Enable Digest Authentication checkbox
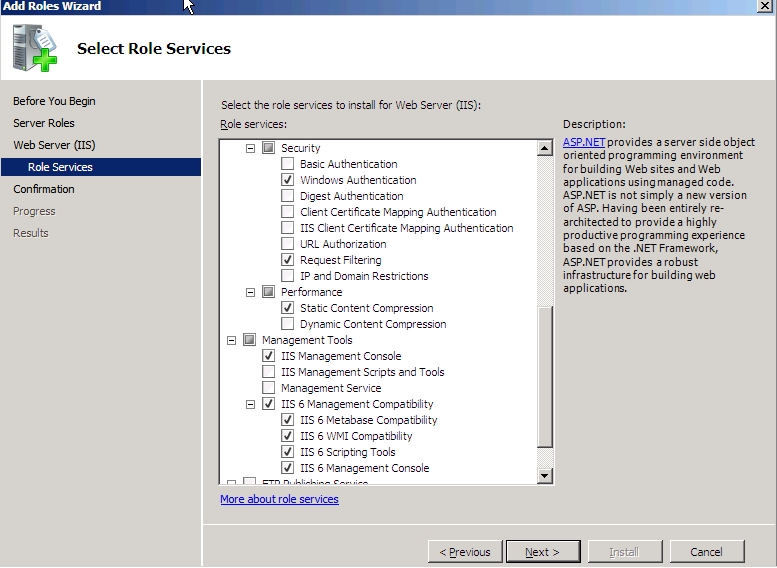777x568 pixels. pos(287,196)
